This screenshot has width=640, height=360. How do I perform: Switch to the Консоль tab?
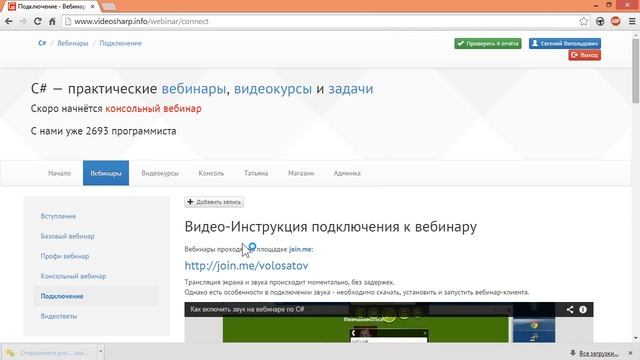pyautogui.click(x=211, y=173)
